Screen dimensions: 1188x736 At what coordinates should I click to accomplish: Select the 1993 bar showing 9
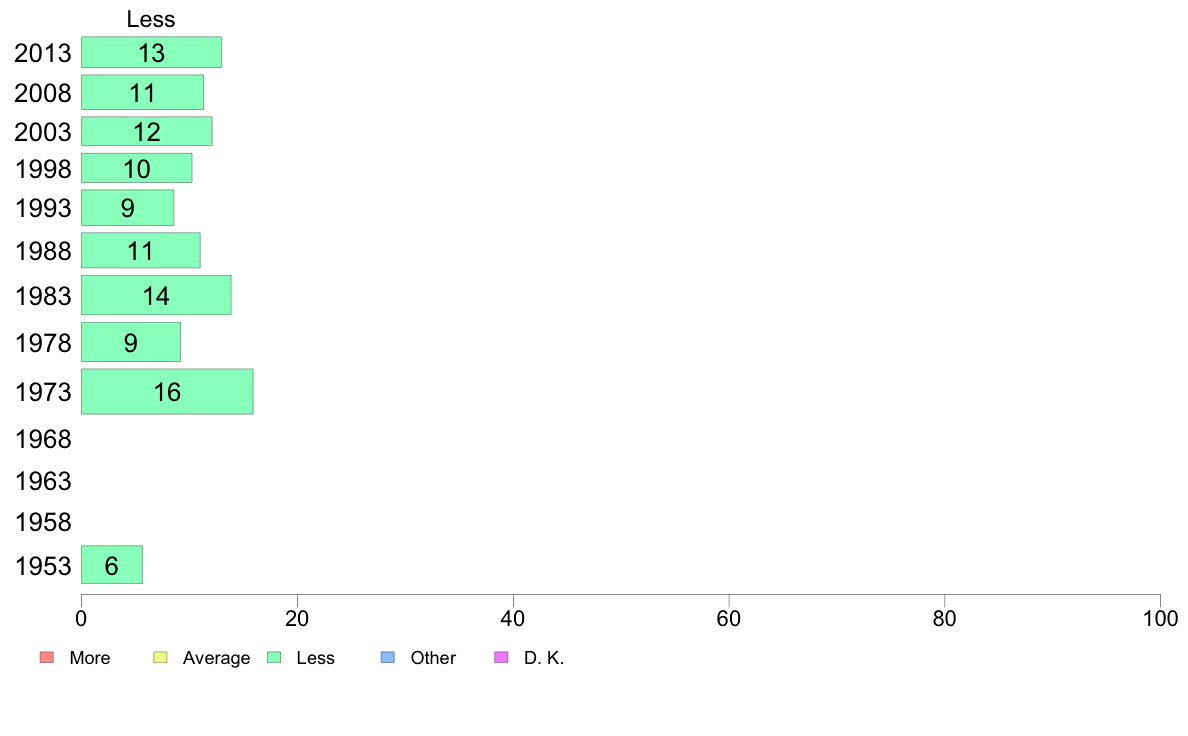point(127,208)
